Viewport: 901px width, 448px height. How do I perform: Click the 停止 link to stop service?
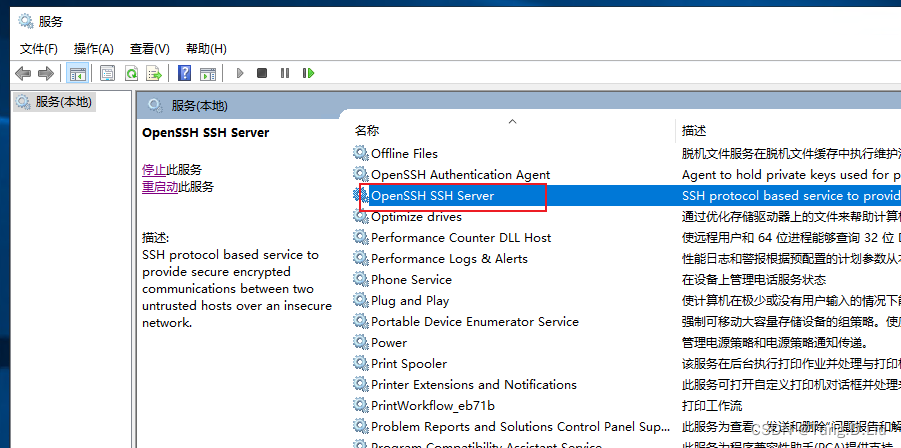(154, 169)
